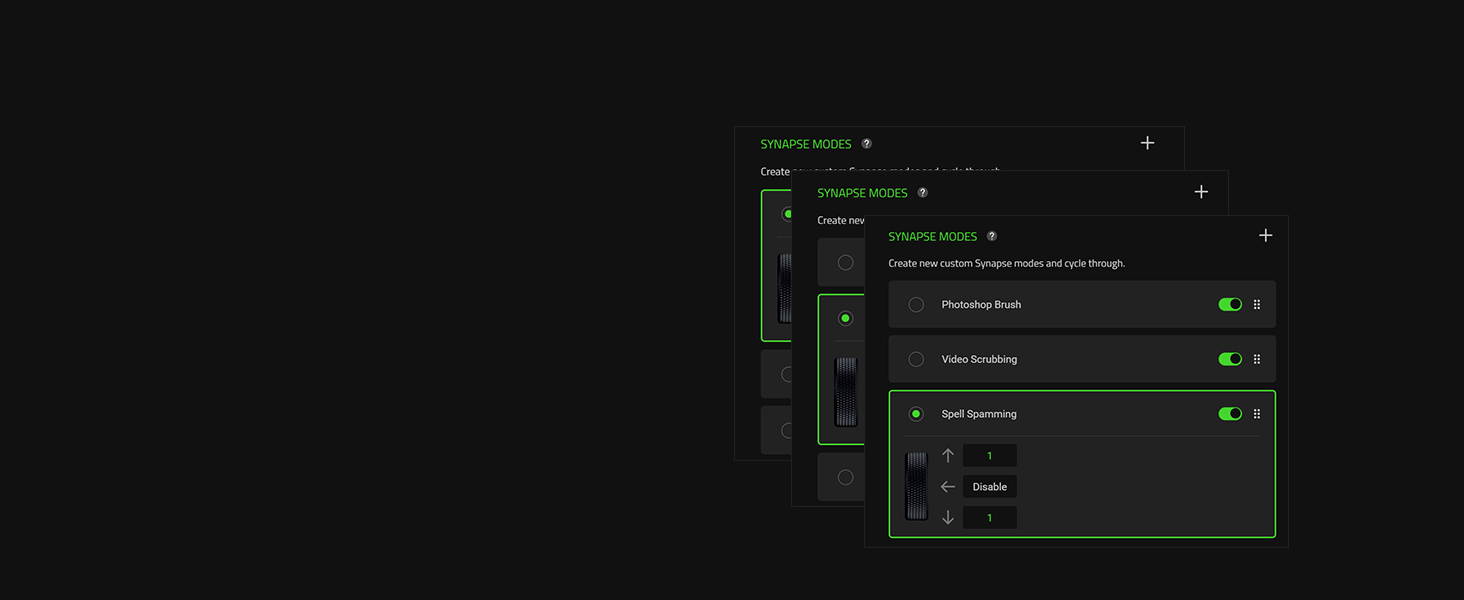Viewport: 1464px width, 600px height.
Task: Open the scroll down assignment box showing 1
Action: [x=990, y=518]
